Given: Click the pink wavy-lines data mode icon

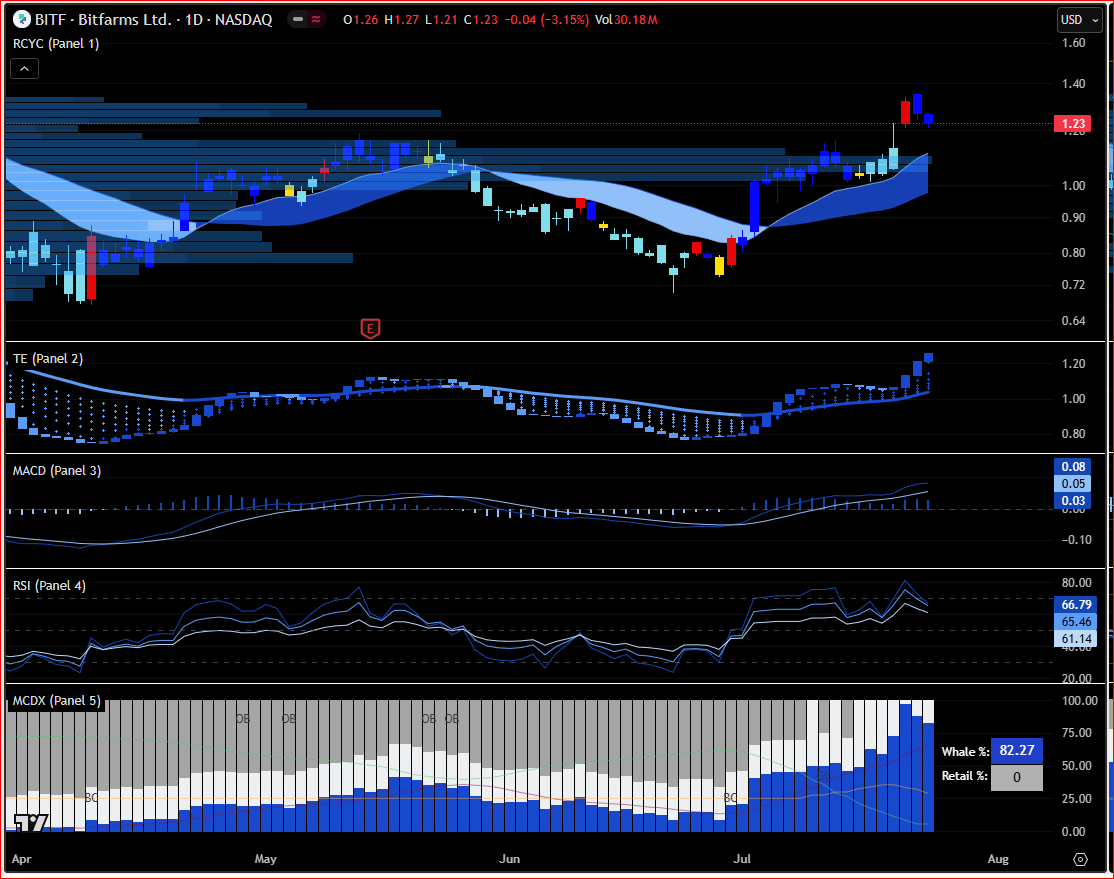Looking at the screenshot, I should tap(315, 20).
